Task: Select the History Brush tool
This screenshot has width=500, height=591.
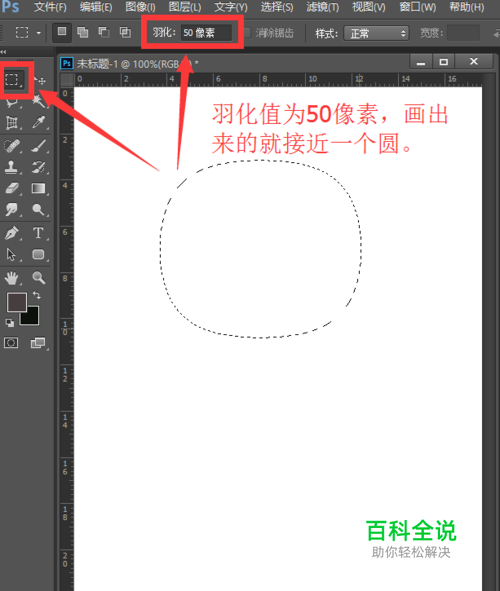Action: (x=38, y=167)
